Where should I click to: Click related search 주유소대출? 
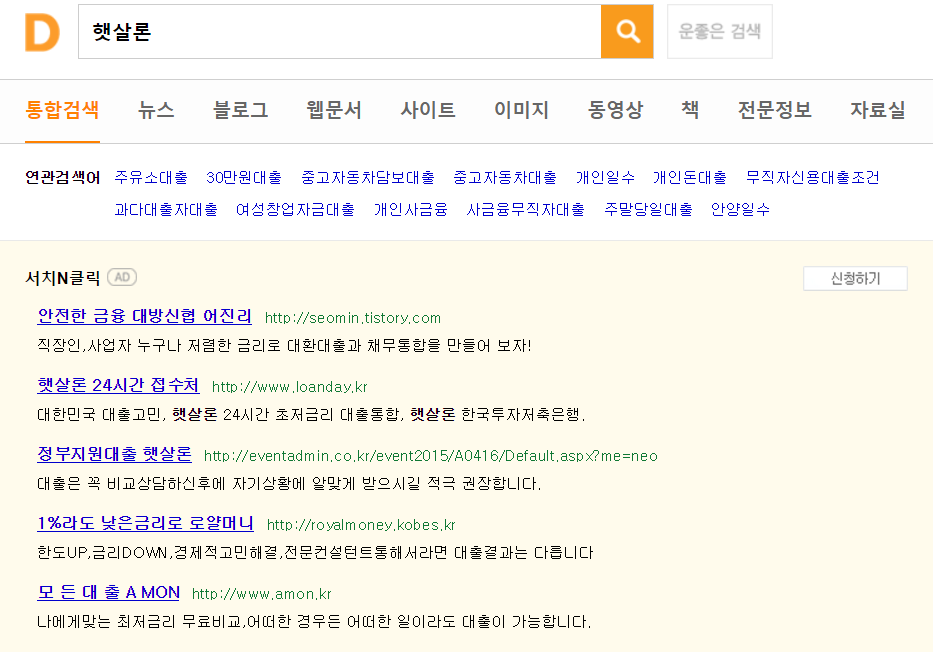pyautogui.click(x=151, y=177)
